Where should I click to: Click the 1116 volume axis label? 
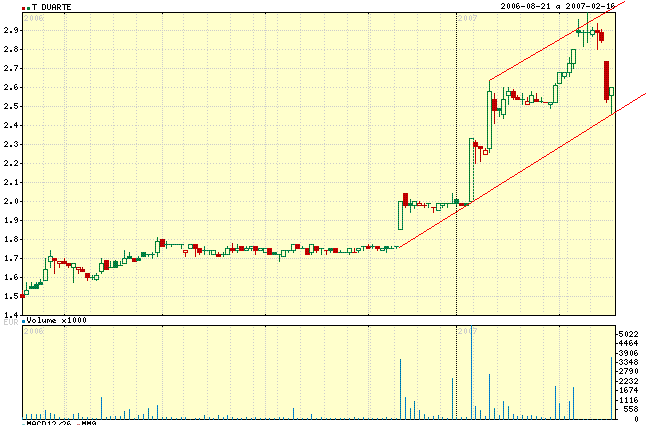click(628, 400)
